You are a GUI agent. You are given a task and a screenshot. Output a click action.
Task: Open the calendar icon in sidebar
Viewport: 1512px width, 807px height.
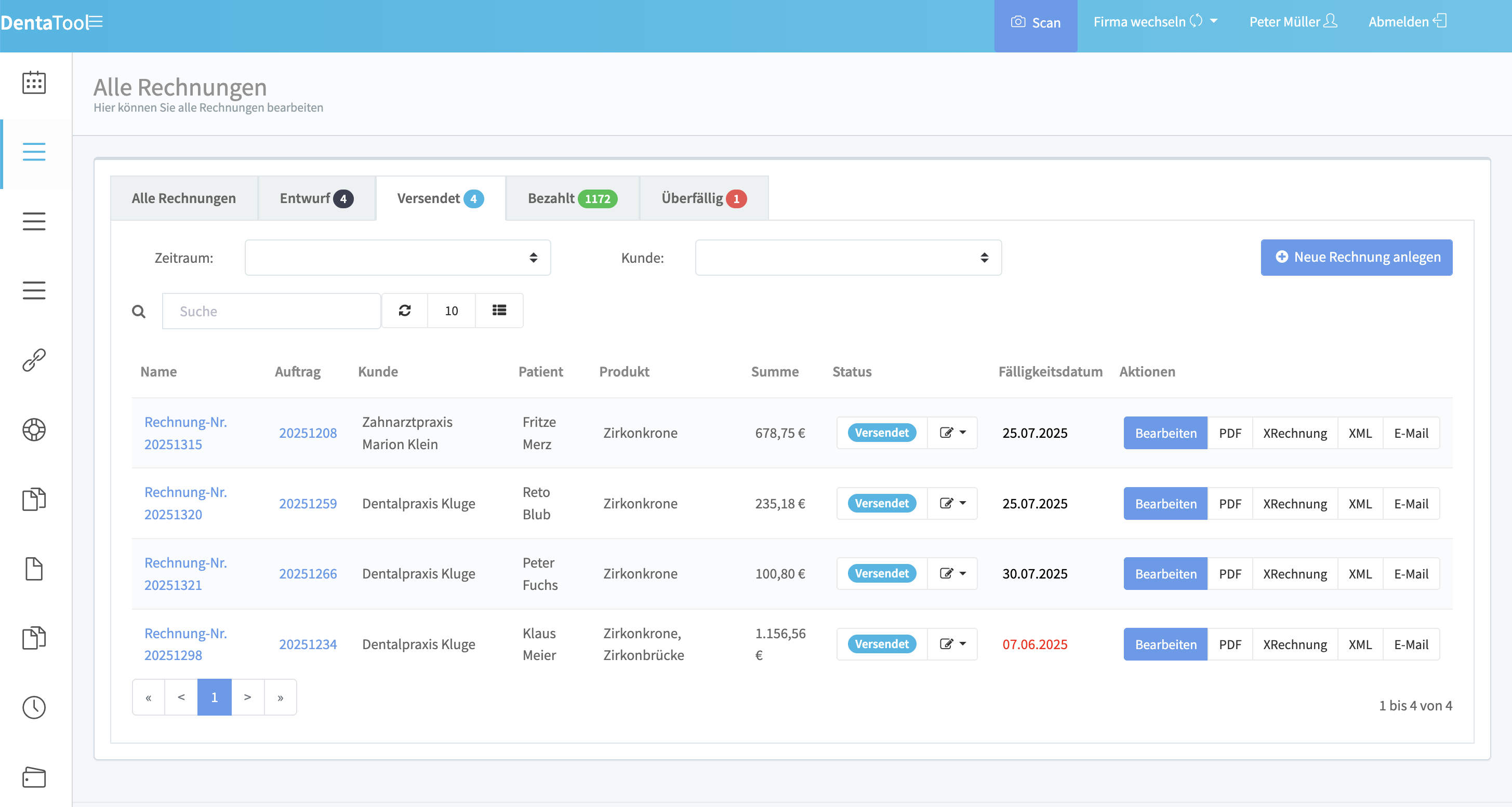point(33,83)
